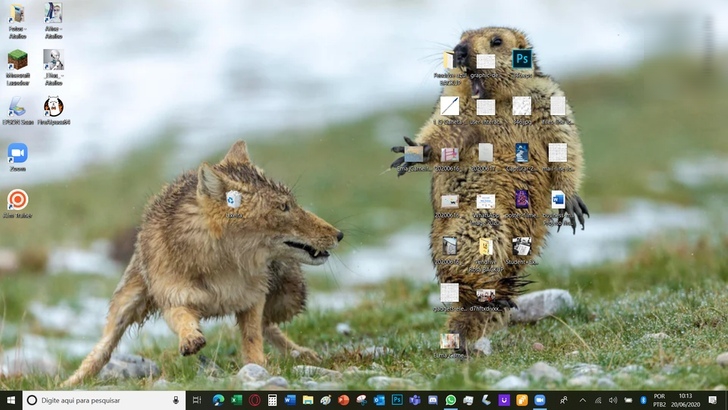The height and width of the screenshot is (410, 728).
Task: Open the Photoshop file on the desktop
Action: (522, 59)
